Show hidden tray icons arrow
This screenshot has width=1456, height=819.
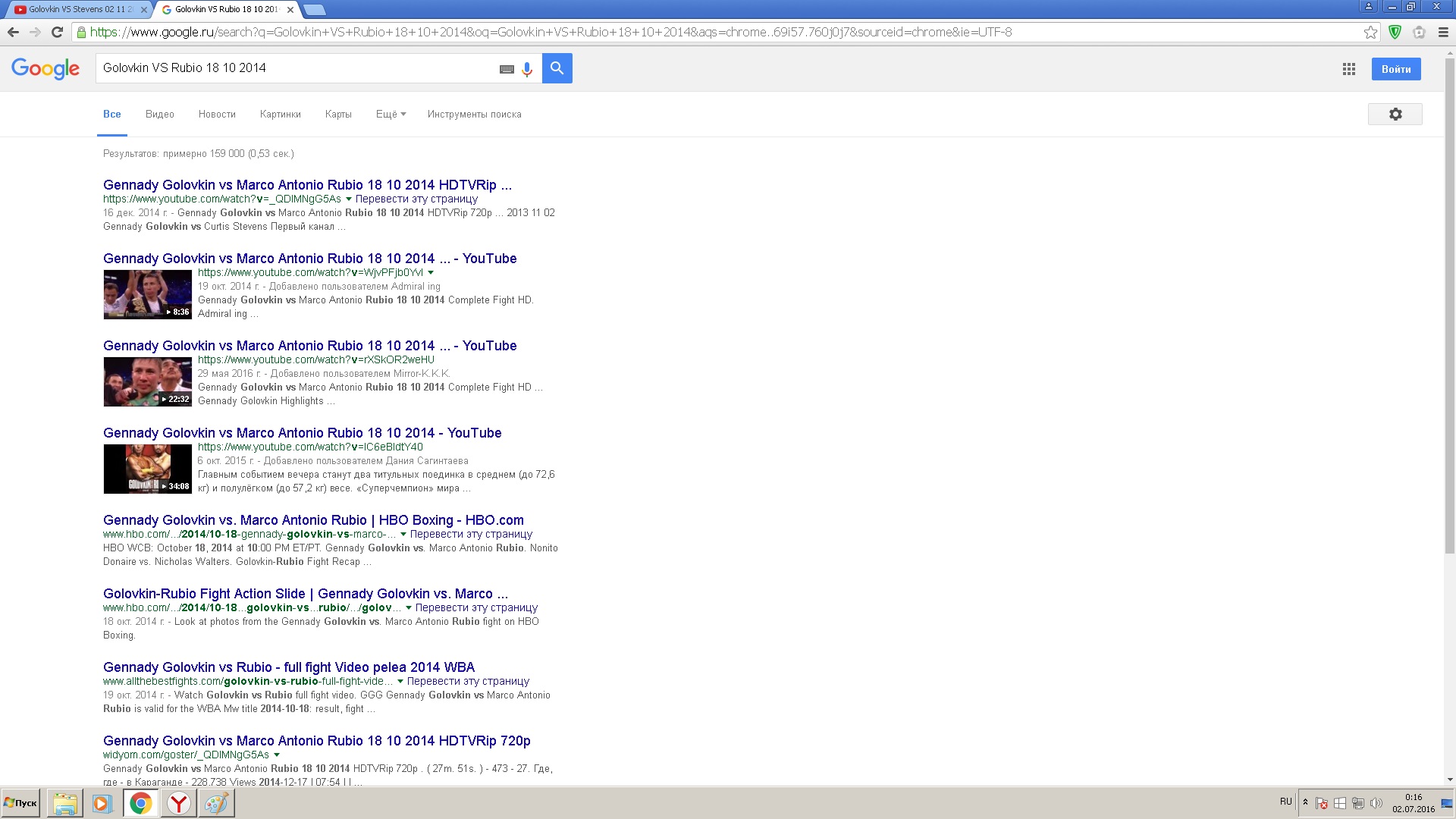[1305, 802]
